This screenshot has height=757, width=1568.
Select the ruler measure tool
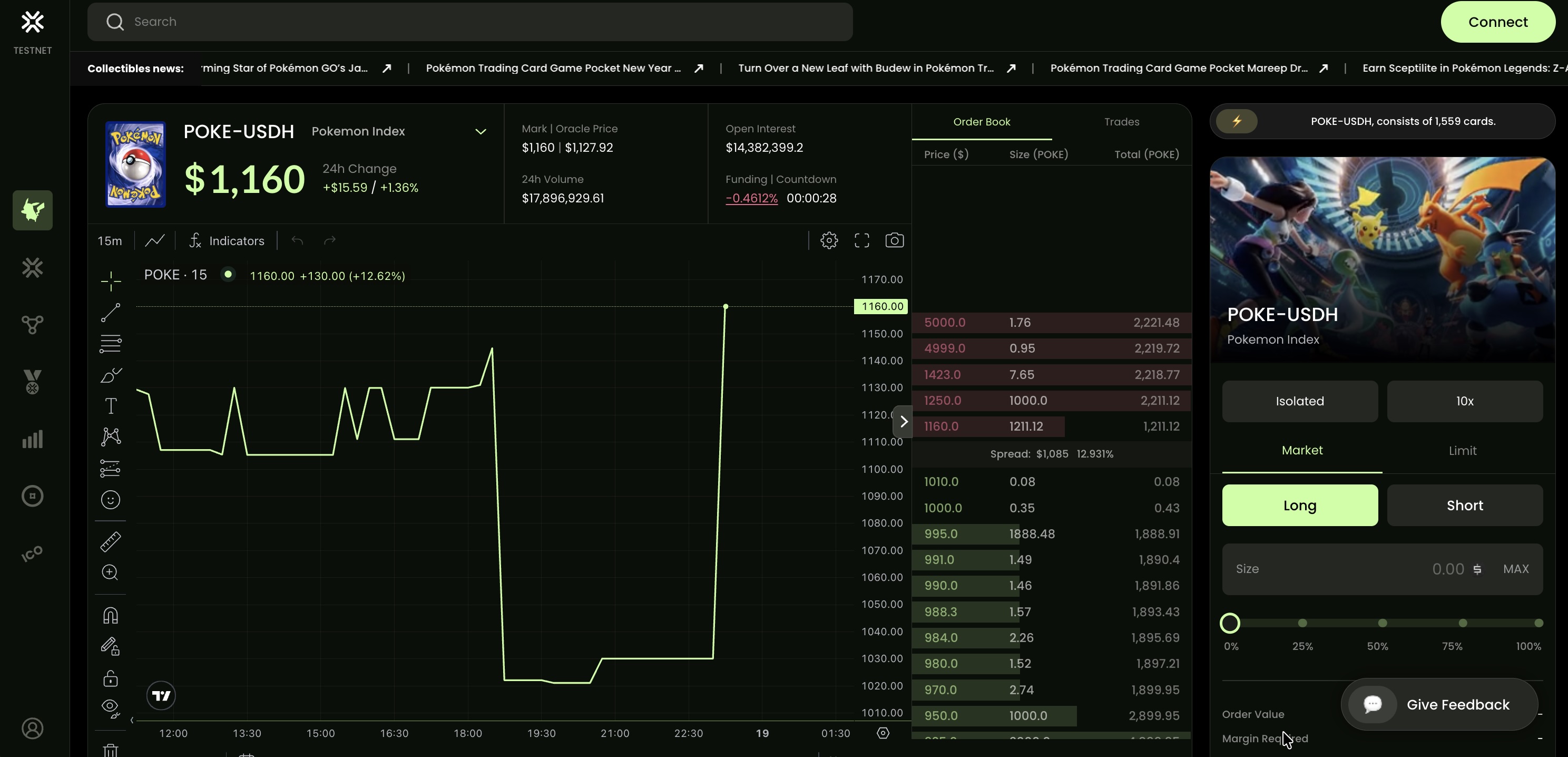(110, 541)
